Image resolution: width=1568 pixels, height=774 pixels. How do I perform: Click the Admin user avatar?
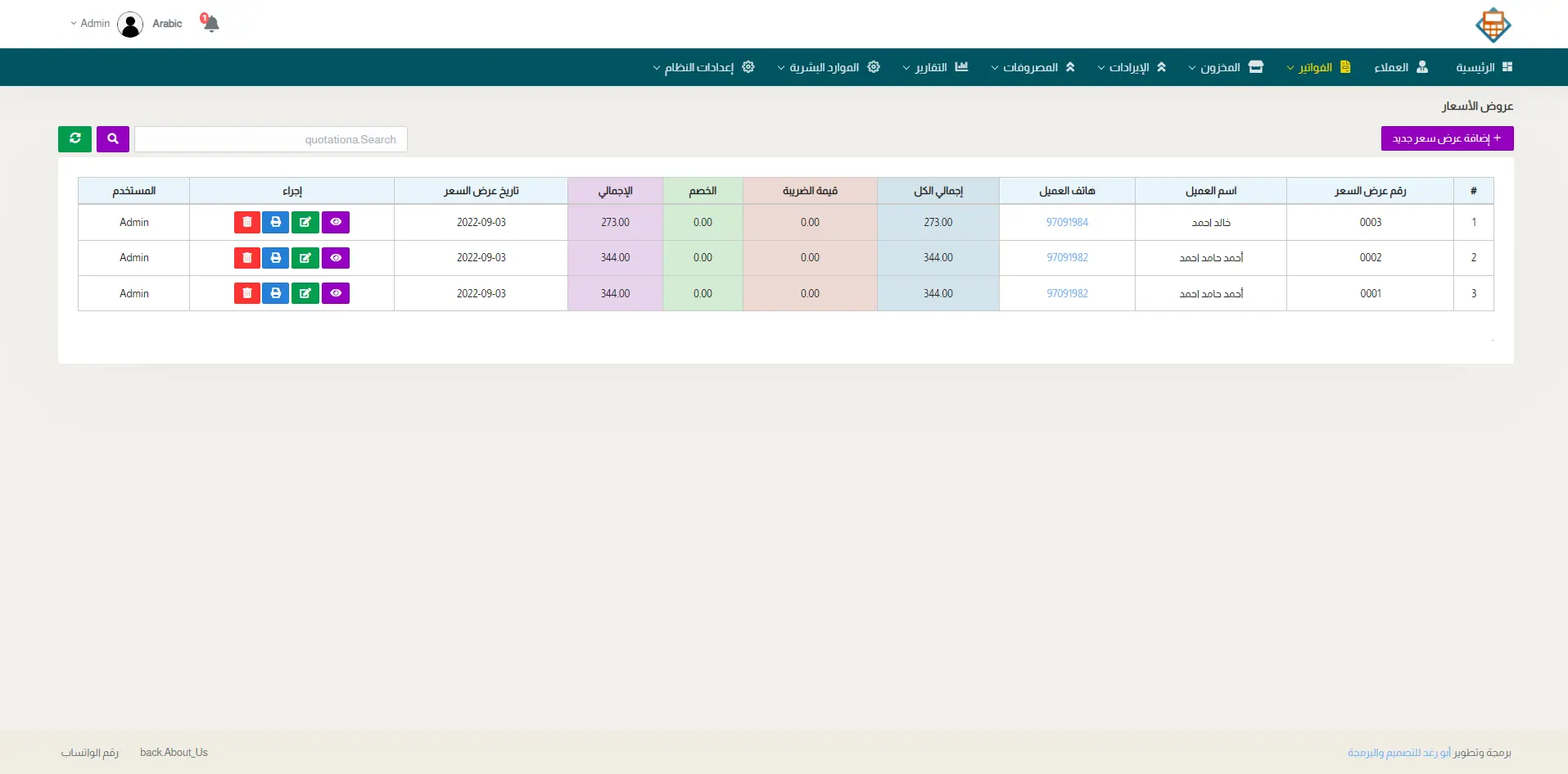click(130, 25)
